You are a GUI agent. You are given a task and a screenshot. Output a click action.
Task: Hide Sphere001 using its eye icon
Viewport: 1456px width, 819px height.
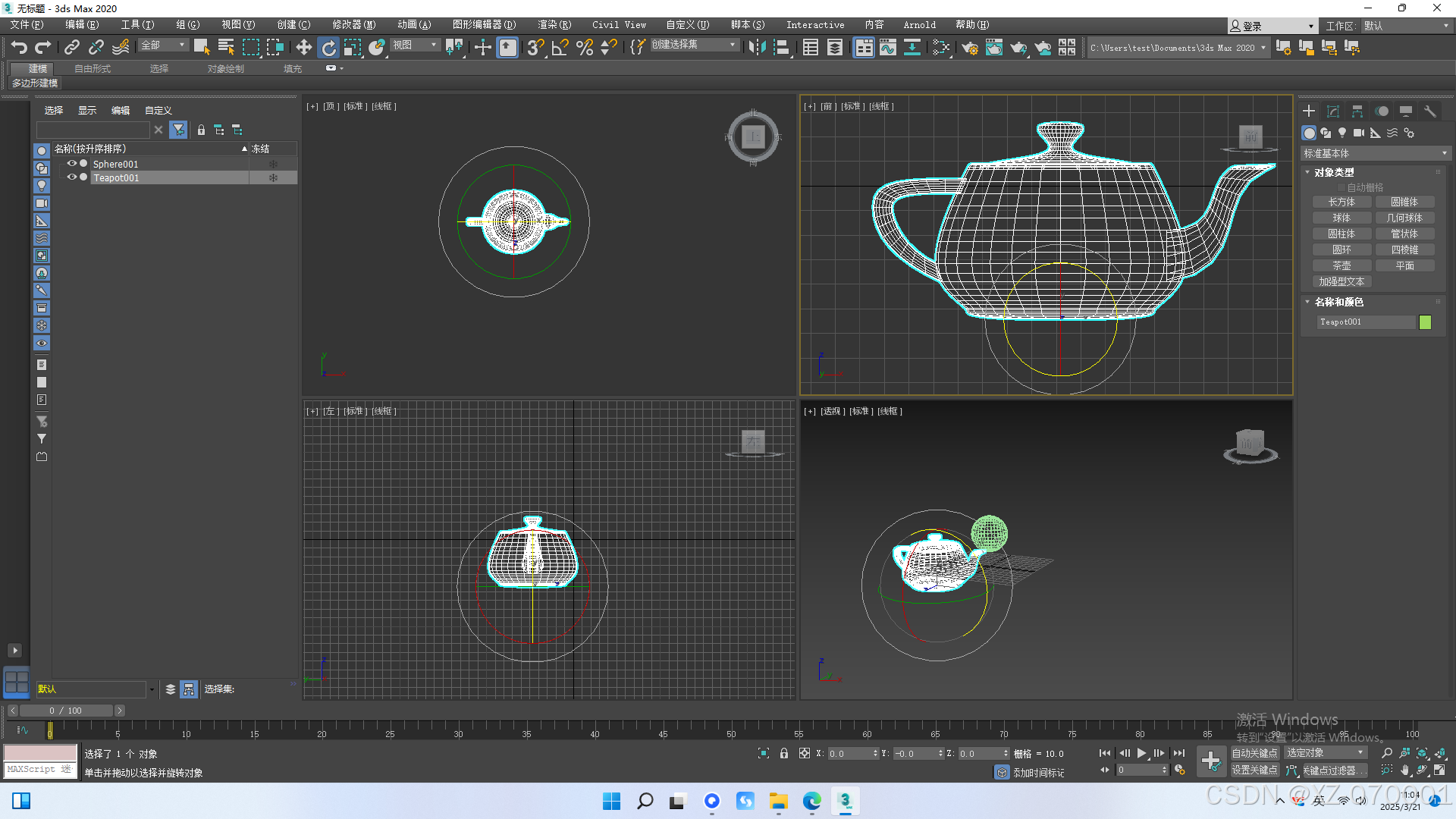(x=72, y=164)
